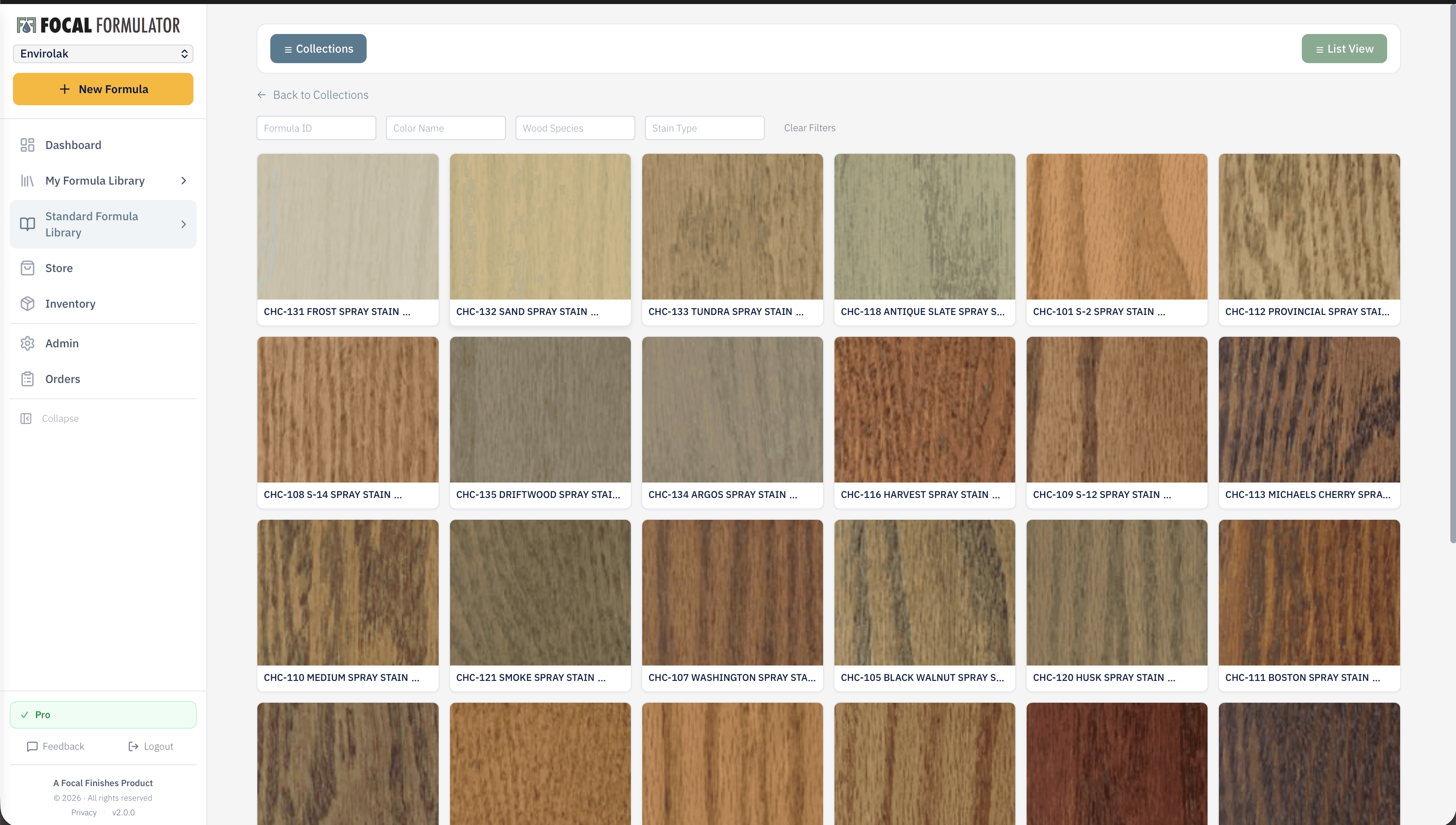Image resolution: width=1456 pixels, height=825 pixels.
Task: Click the Pro plan checkmark icon
Action: point(24,715)
